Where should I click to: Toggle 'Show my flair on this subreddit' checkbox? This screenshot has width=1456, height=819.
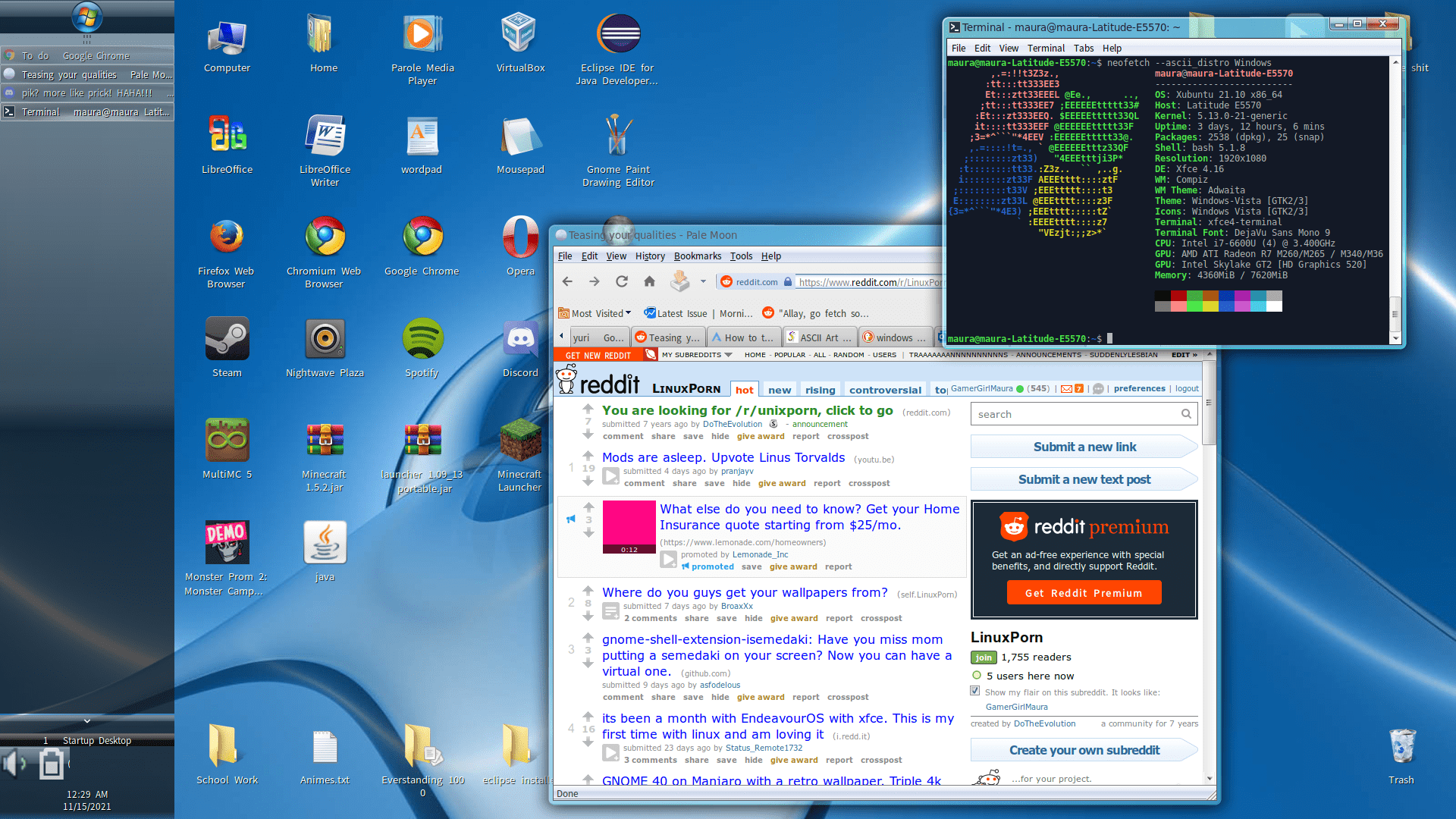tap(975, 691)
